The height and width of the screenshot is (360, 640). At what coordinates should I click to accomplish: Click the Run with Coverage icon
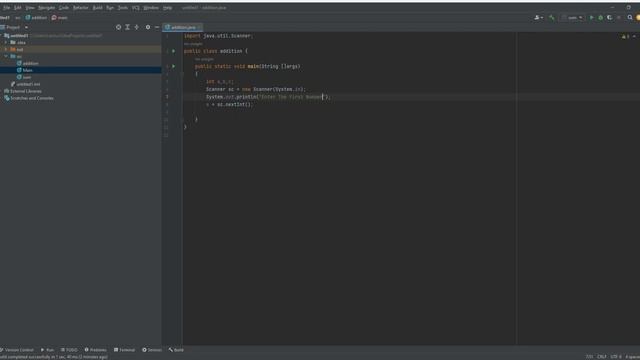pos(609,18)
